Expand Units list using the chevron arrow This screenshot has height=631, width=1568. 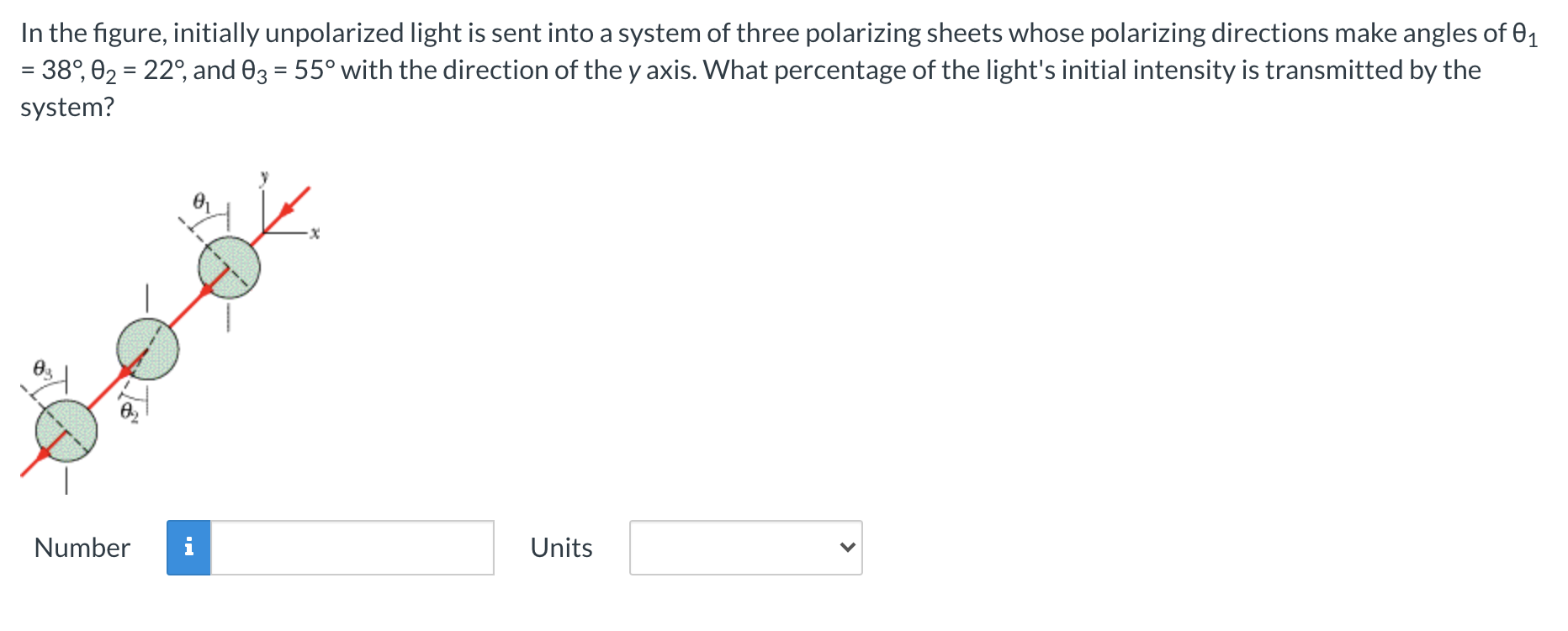[x=847, y=548]
